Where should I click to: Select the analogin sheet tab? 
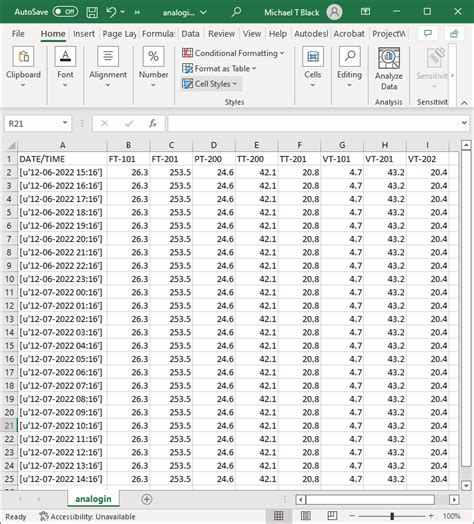pos(93,499)
